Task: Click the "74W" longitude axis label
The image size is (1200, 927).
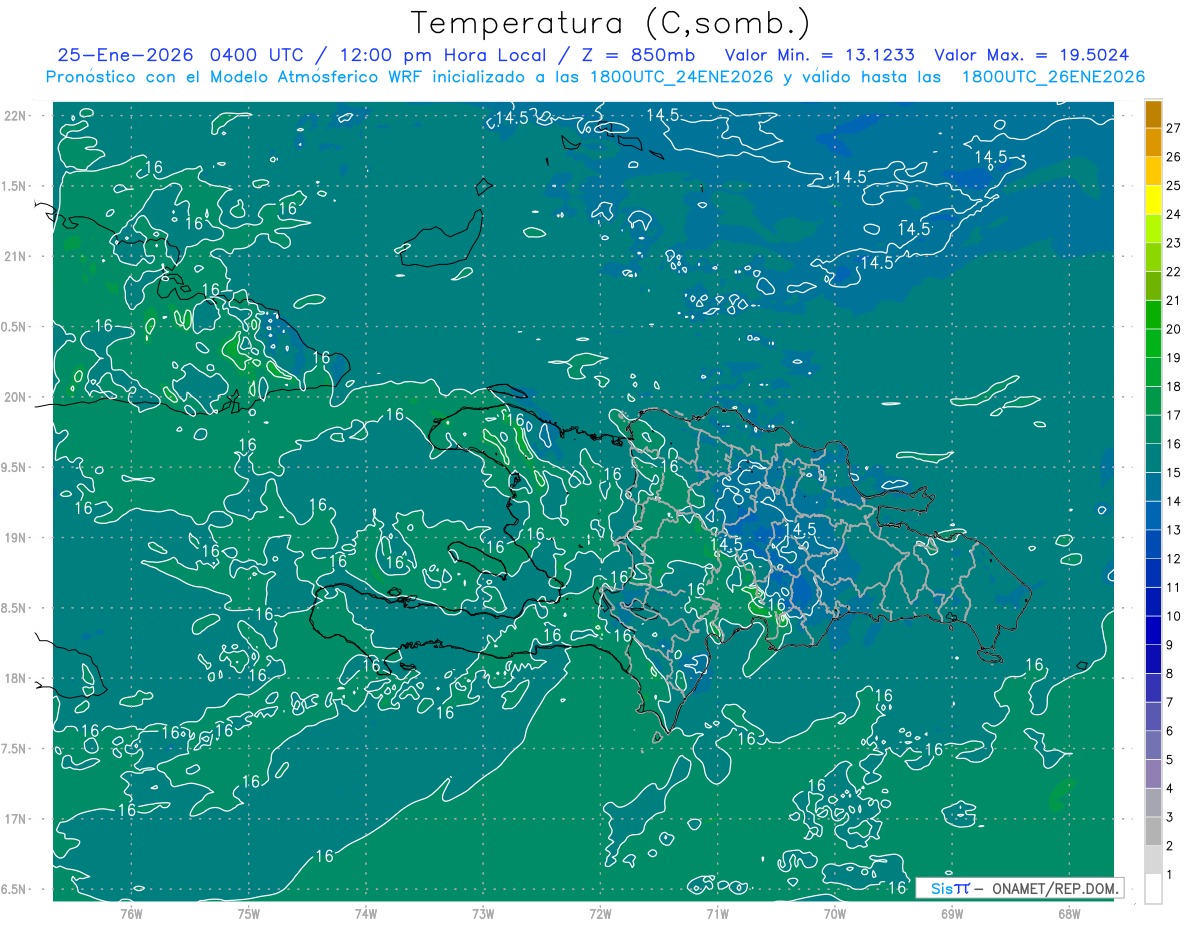Action: [x=366, y=913]
